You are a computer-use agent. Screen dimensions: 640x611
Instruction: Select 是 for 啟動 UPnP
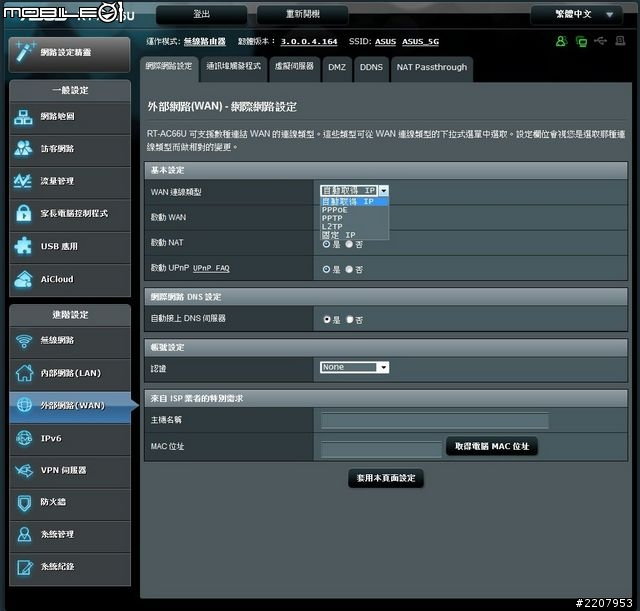tap(327, 270)
